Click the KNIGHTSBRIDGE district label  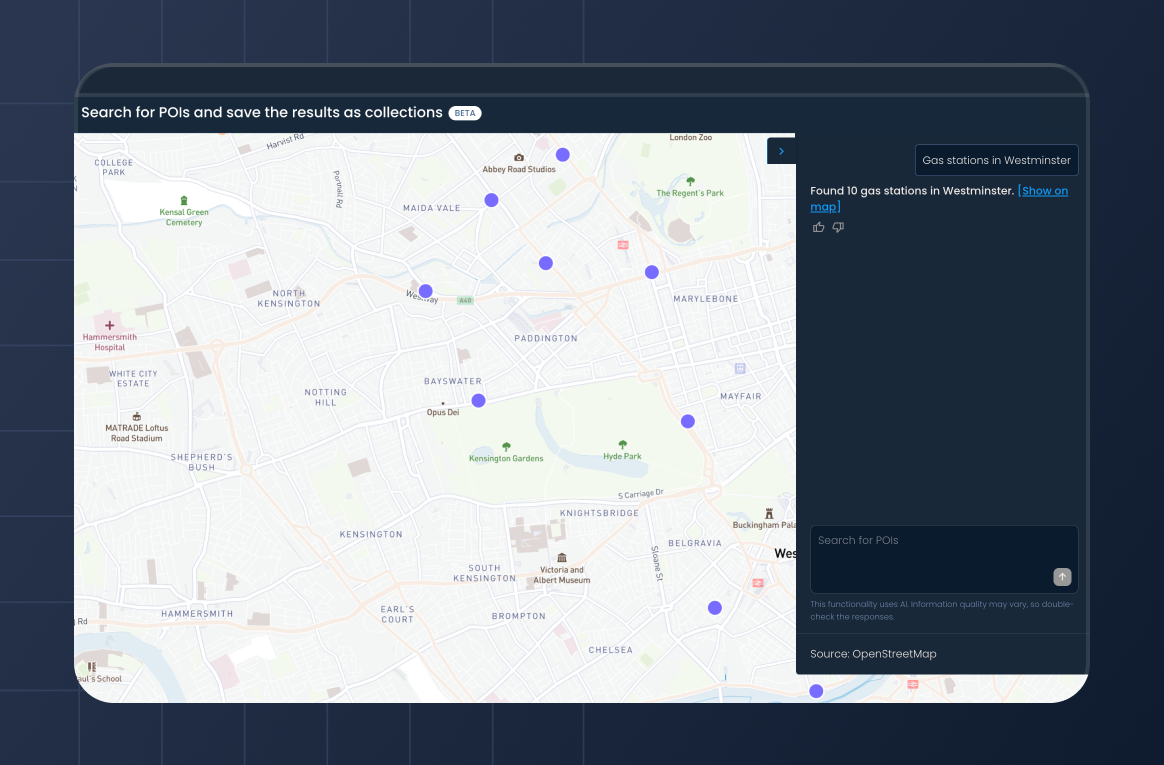[x=599, y=513]
